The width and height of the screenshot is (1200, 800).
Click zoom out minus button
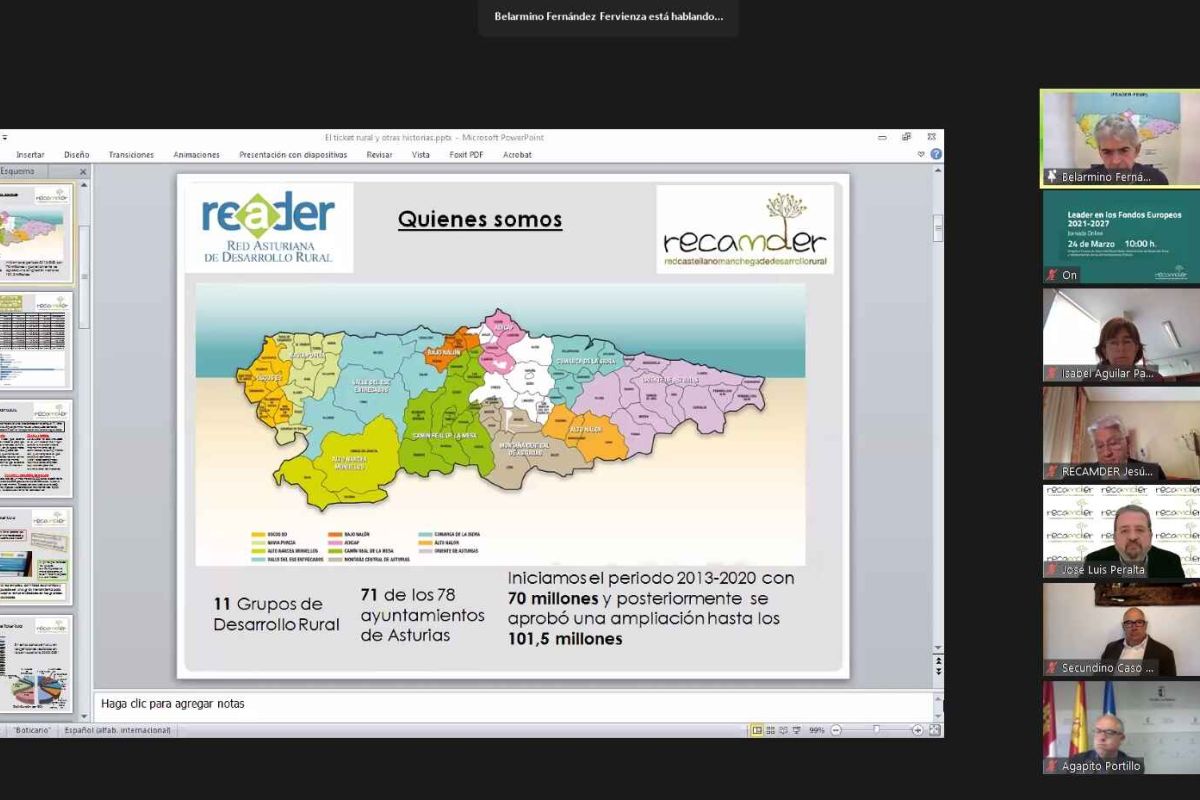pyautogui.click(x=836, y=730)
